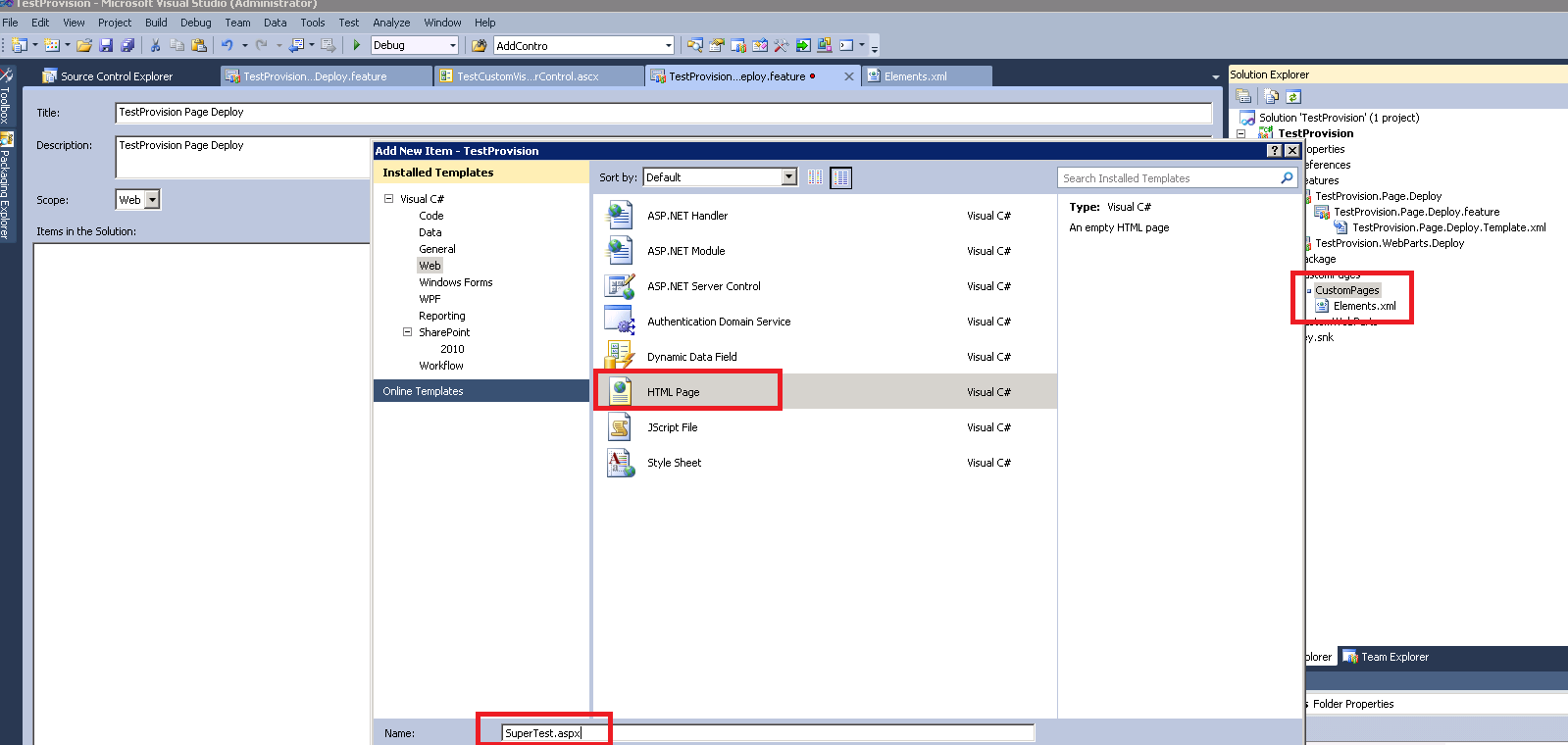Open the Scope Web dropdown
This screenshot has height=745, width=1568.
click(152, 200)
